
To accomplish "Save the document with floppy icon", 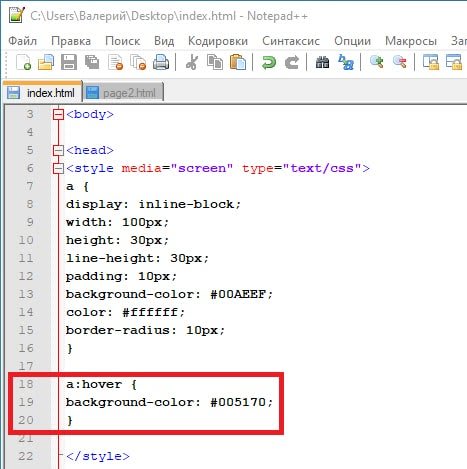I will 69,62.
